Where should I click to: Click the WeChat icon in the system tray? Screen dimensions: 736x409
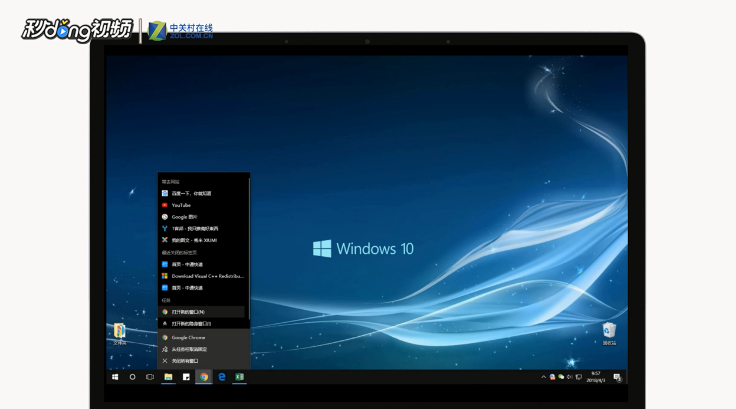click(561, 377)
